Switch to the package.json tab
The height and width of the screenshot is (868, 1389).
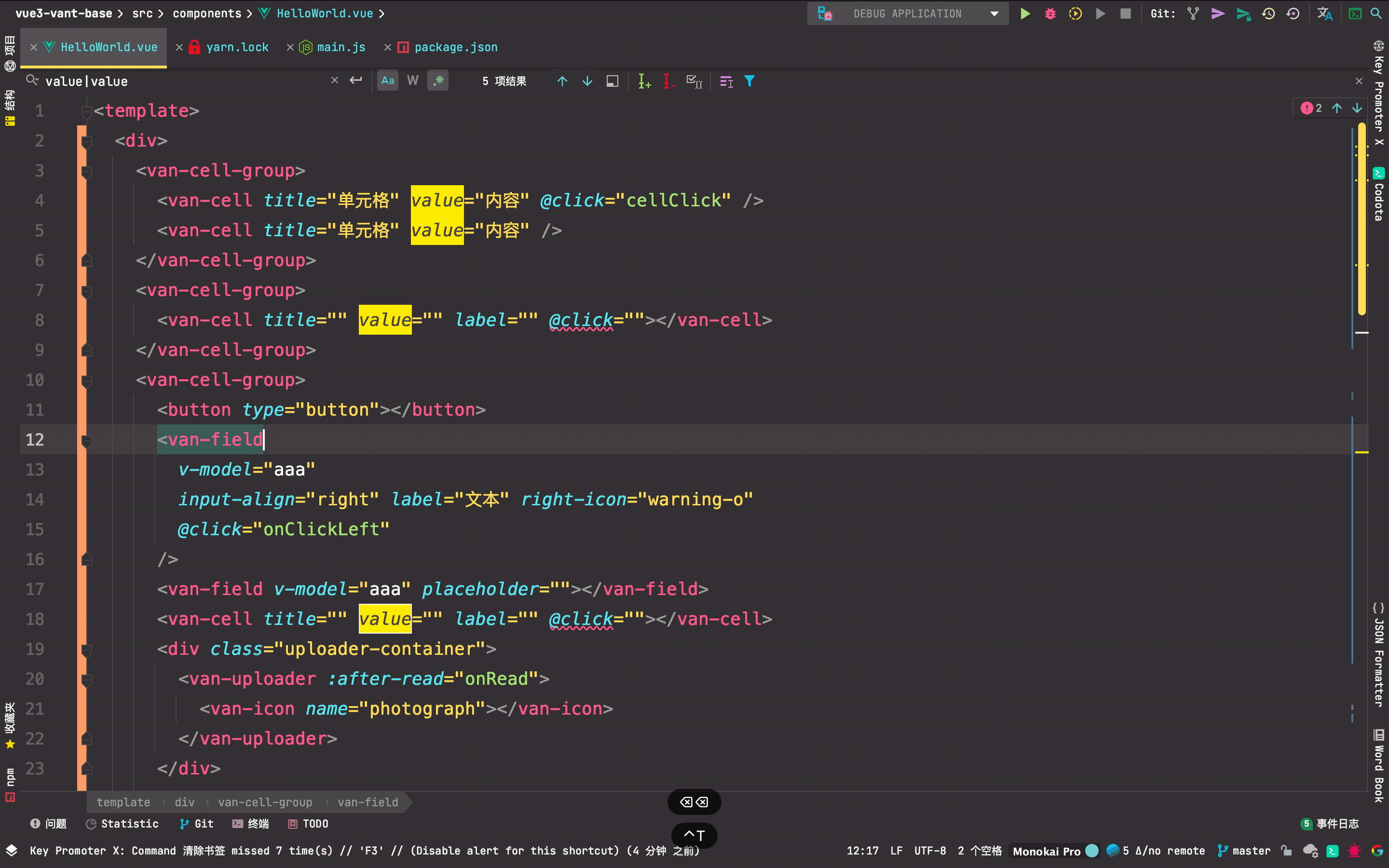click(x=455, y=47)
